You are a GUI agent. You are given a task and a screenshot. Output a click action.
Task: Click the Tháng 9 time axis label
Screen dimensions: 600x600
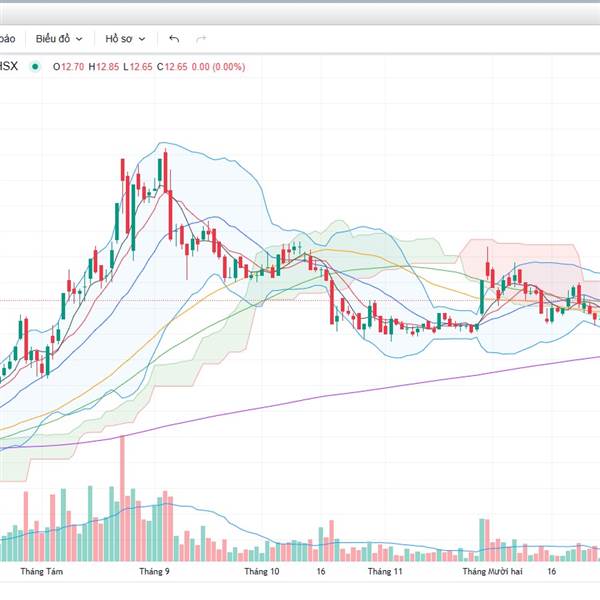[x=154, y=571]
